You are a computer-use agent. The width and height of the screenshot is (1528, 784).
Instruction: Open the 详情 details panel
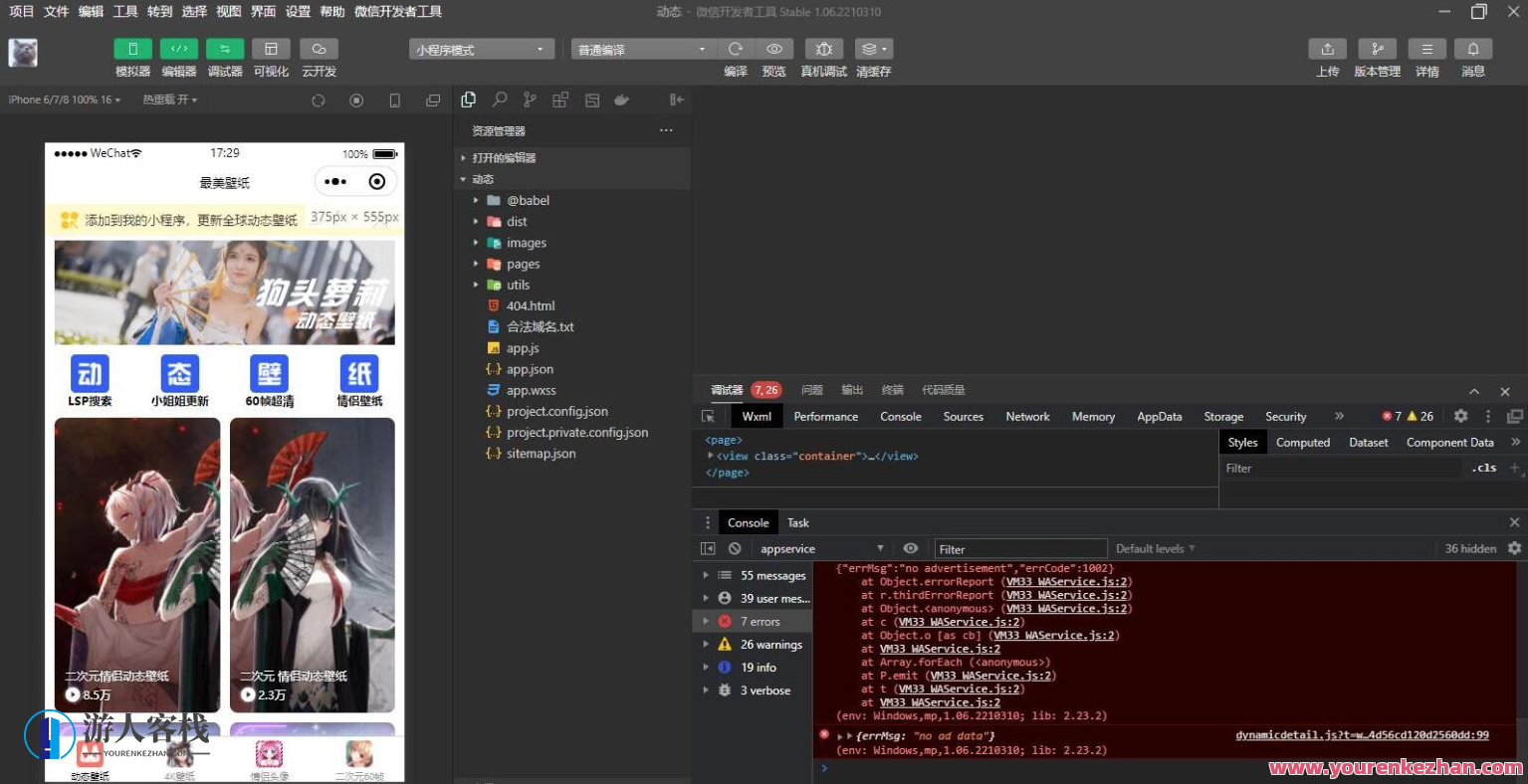coord(1426,49)
